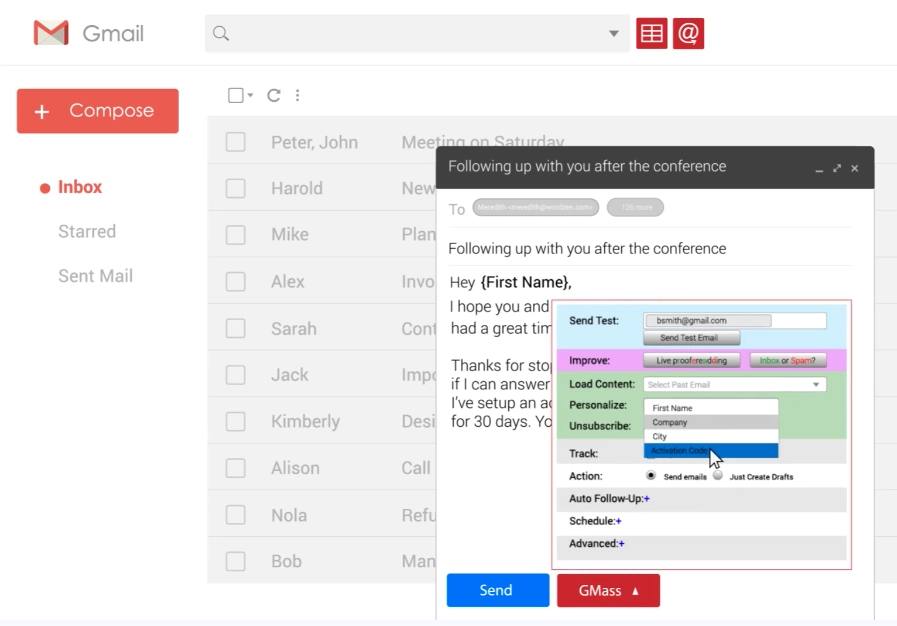Screen dimensions: 897x626
Task: Check the Nola email checkbox
Action: coord(236,515)
